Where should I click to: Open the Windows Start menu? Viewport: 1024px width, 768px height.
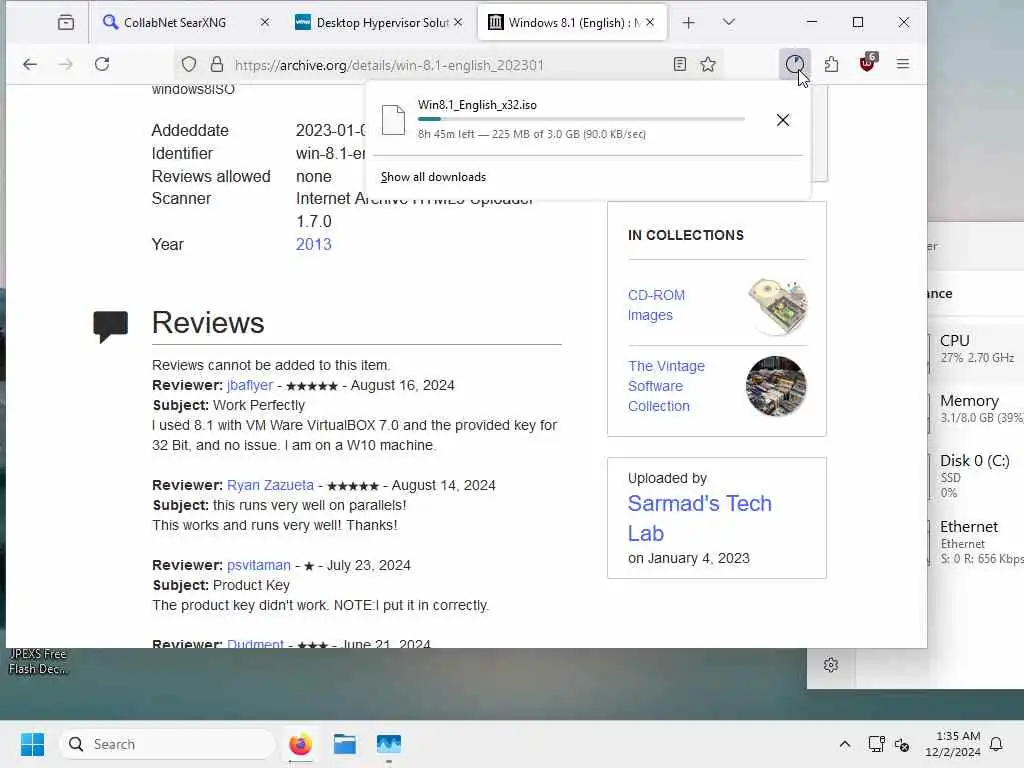coord(32,744)
